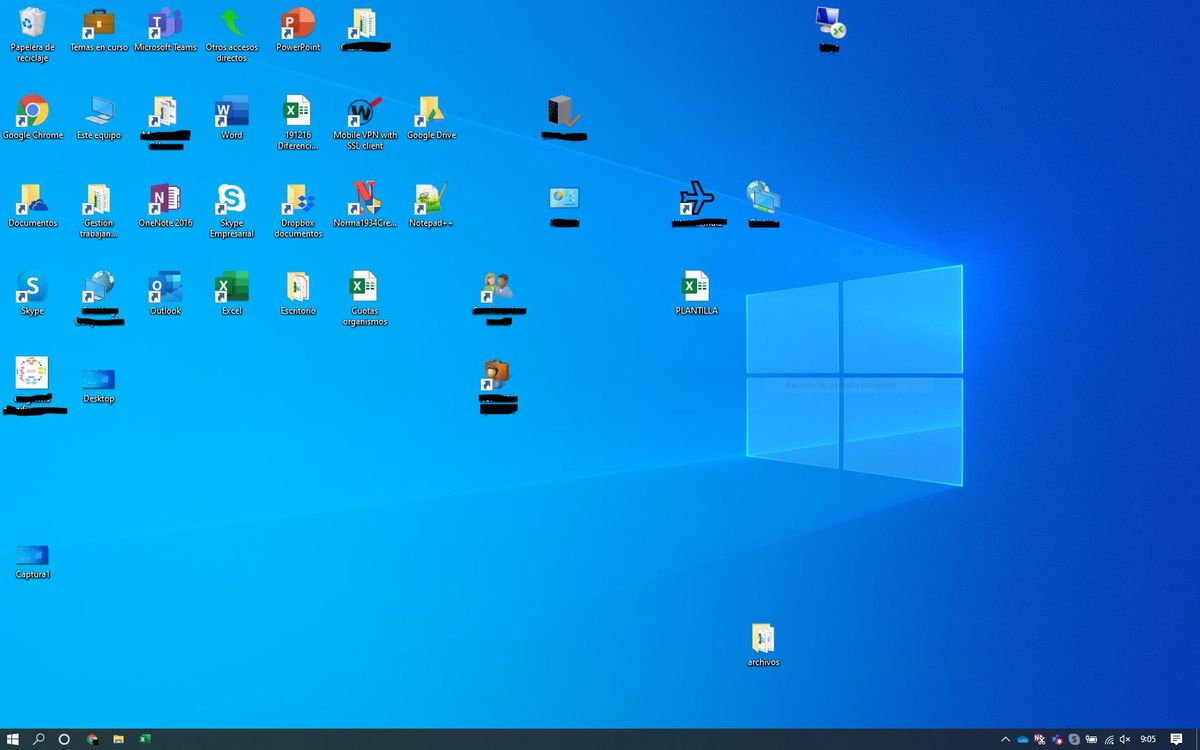The width and height of the screenshot is (1200, 750).
Task: Open the PowerPoint shortcut on desktop
Action: click(x=298, y=30)
